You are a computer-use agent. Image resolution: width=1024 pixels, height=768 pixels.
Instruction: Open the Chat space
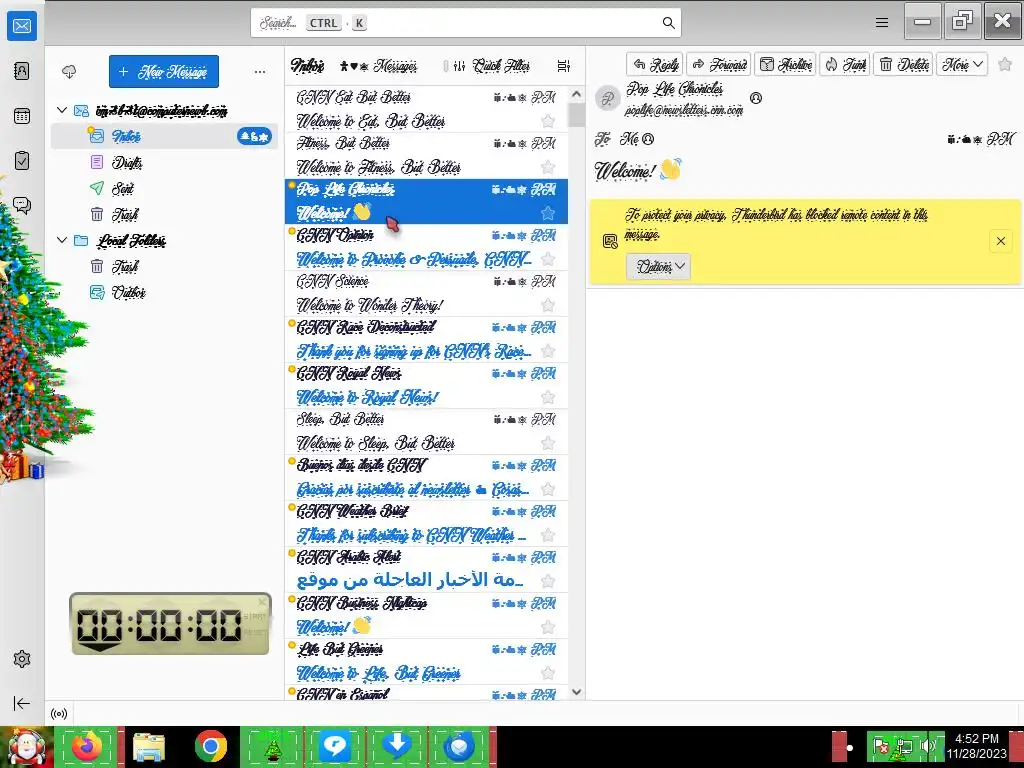[x=22, y=206]
